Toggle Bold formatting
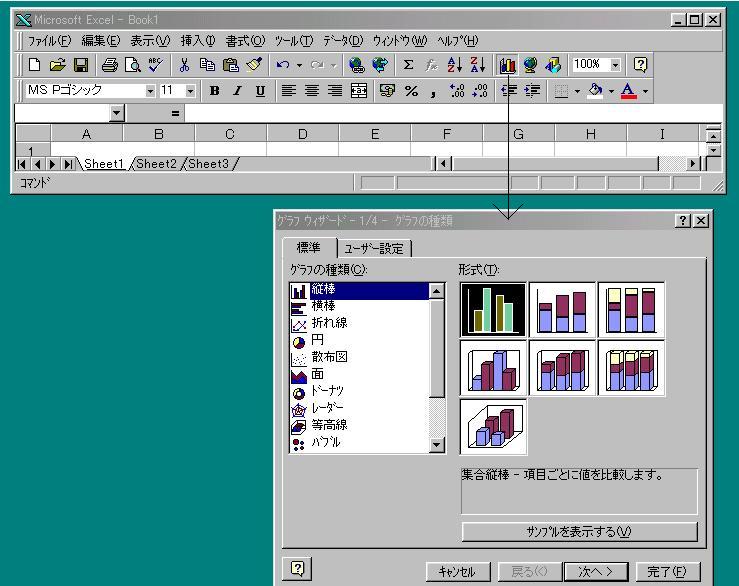Viewport: 739px width, 586px height. 214,91
